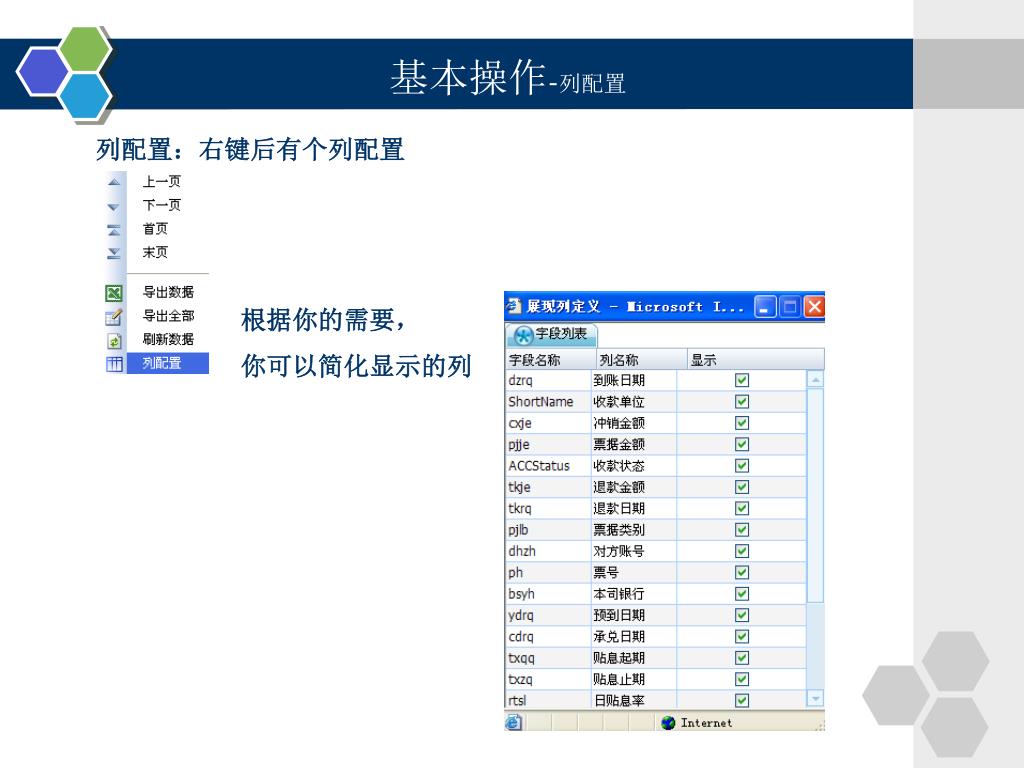The image size is (1024, 768).
Task: Click the first page icon beside 首页
Action: [114, 230]
